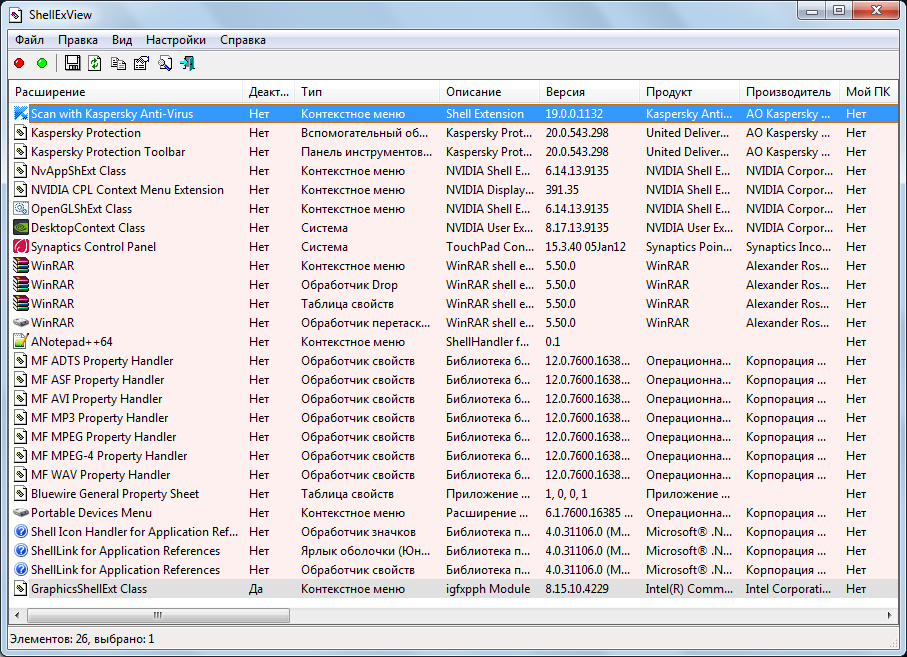Open the Настройки menu
907x657 pixels.
(175, 40)
